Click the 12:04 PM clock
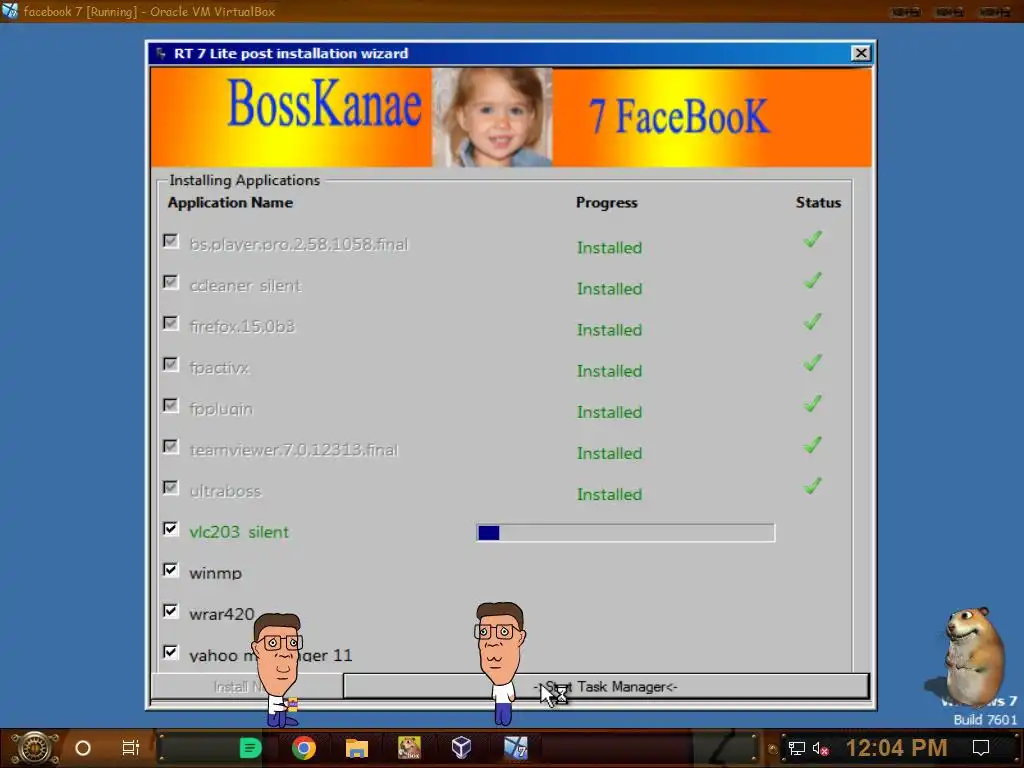The width and height of the screenshot is (1024, 768). [x=897, y=748]
